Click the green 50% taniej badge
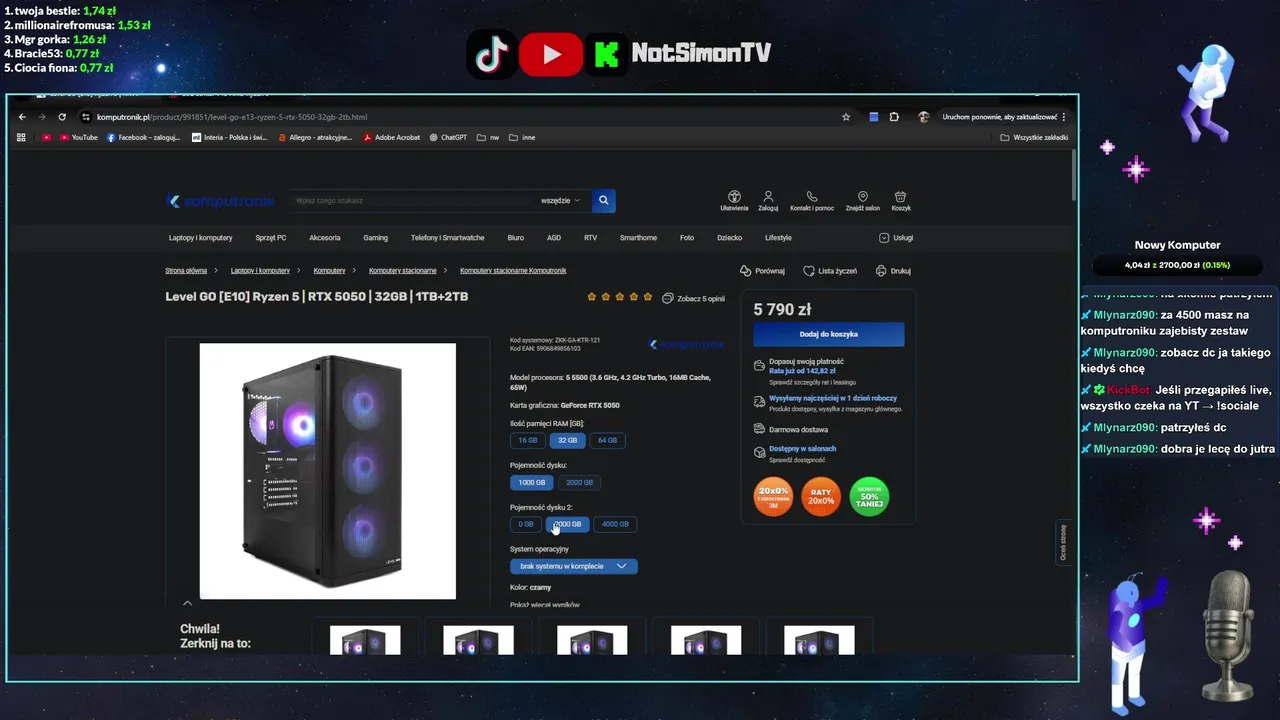The height and width of the screenshot is (720, 1280). click(x=869, y=496)
